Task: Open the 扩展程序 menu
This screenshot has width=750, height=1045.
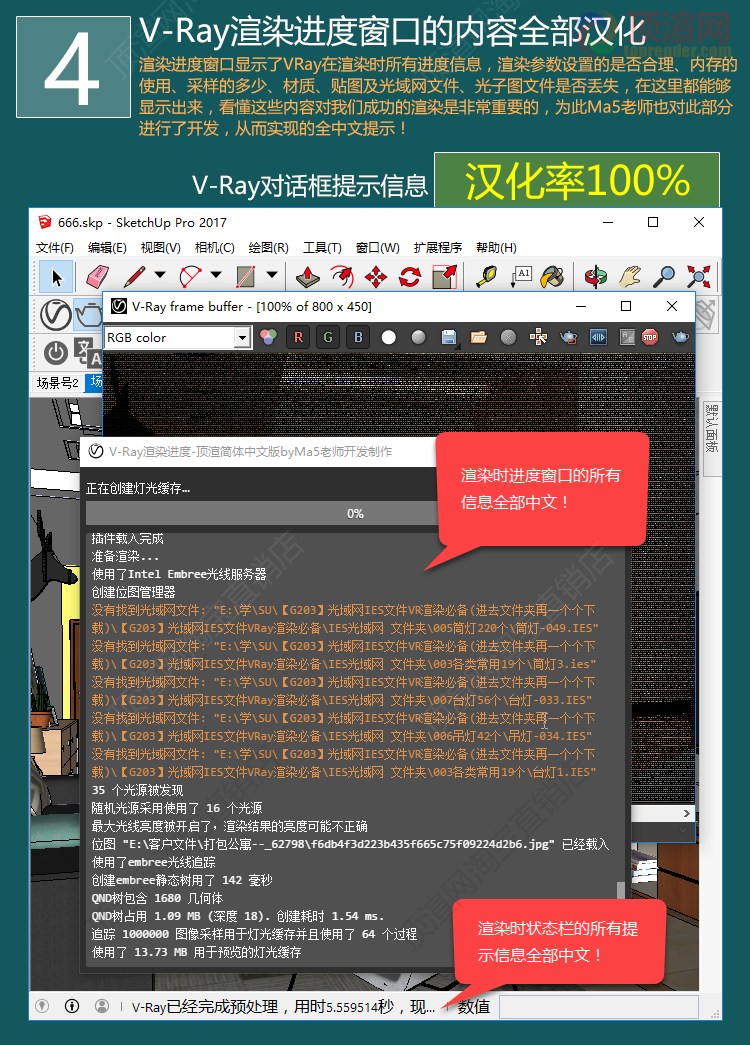Action: 438,247
